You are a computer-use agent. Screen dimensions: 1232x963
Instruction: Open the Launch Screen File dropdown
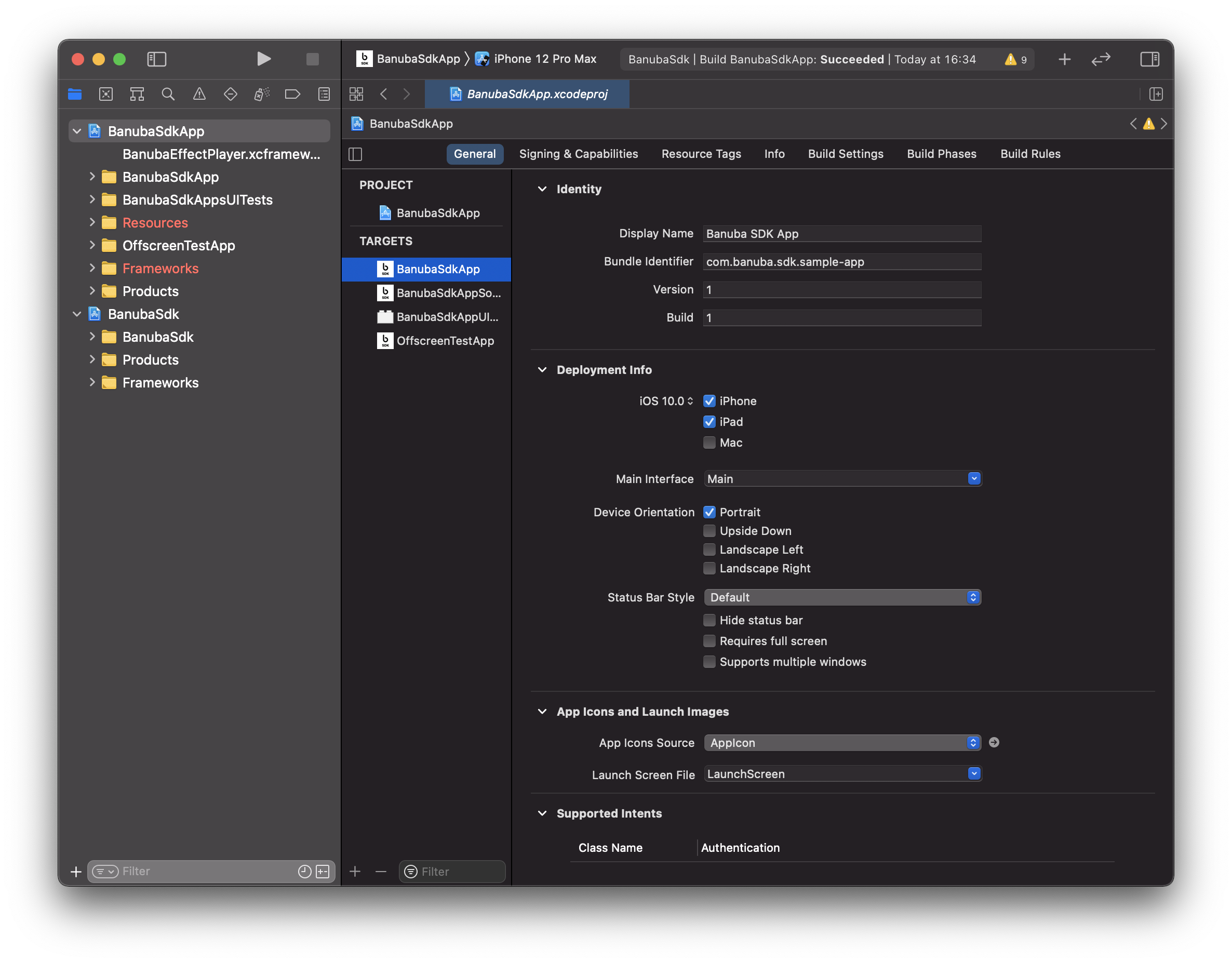[x=842, y=773]
